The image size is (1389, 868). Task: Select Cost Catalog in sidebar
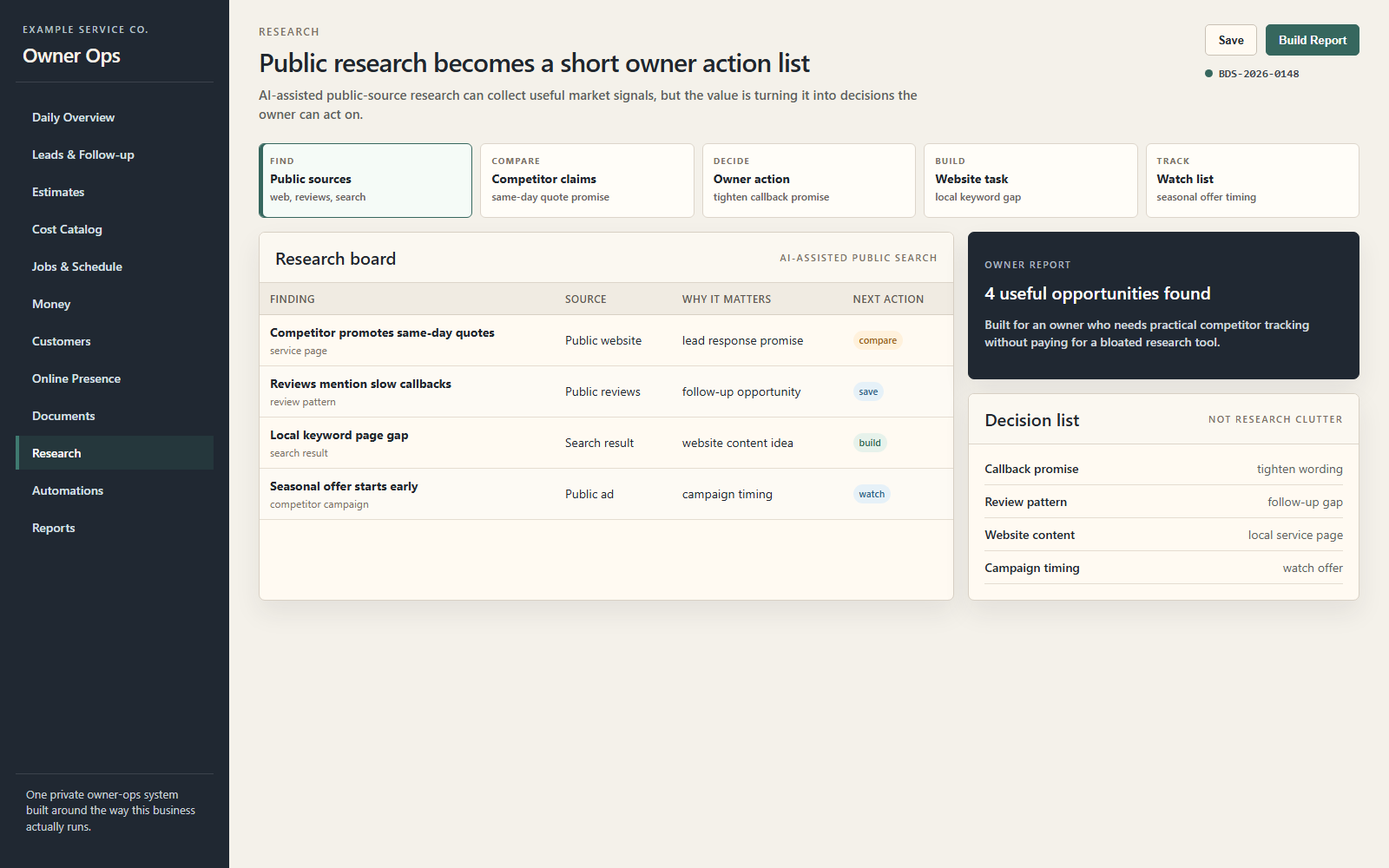tap(115, 229)
